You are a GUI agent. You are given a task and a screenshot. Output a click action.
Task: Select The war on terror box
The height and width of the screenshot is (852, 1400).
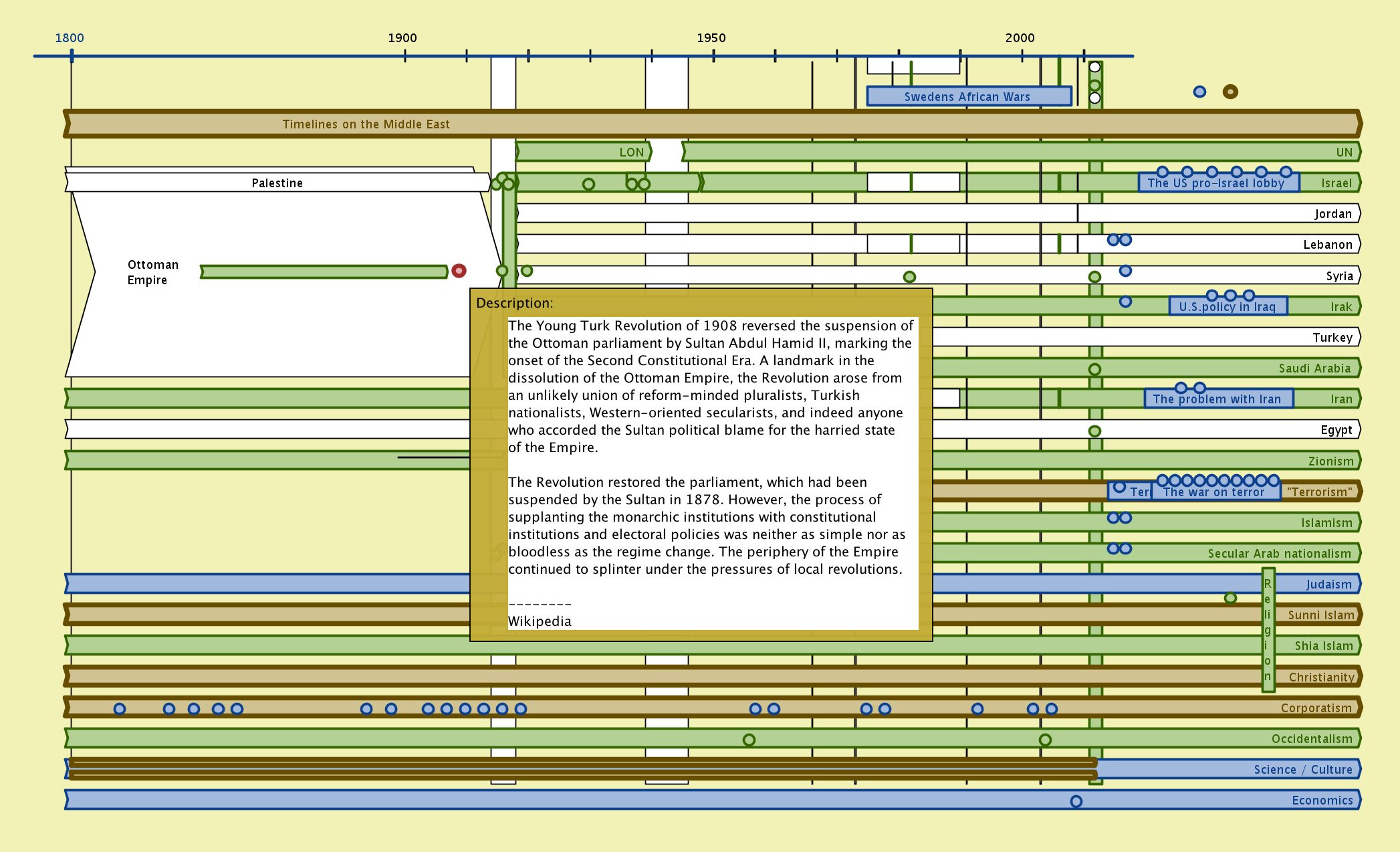pos(1214,492)
